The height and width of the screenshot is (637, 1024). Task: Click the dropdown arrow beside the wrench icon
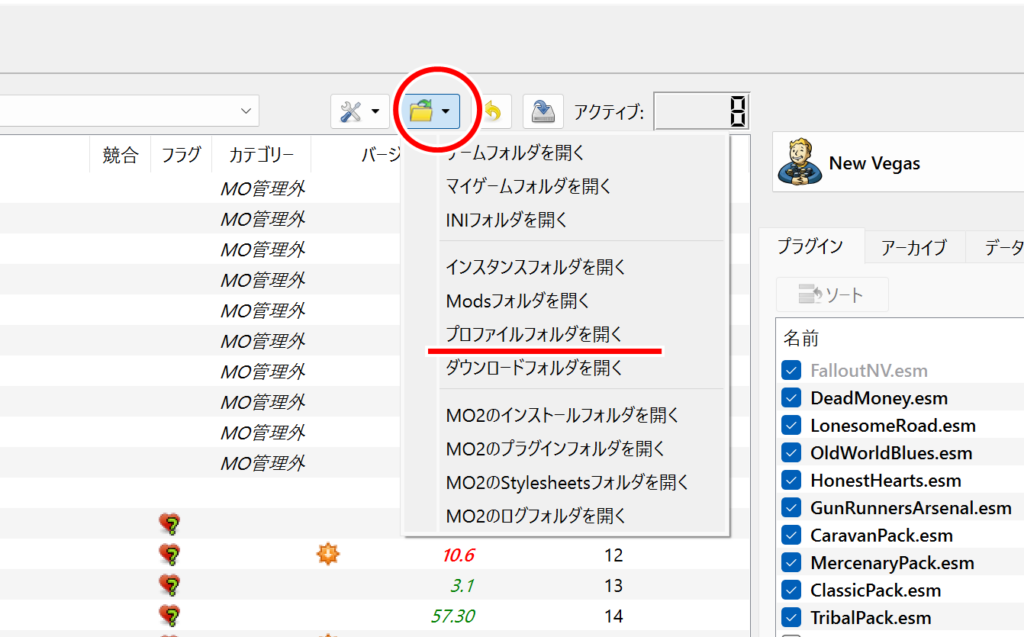(376, 112)
